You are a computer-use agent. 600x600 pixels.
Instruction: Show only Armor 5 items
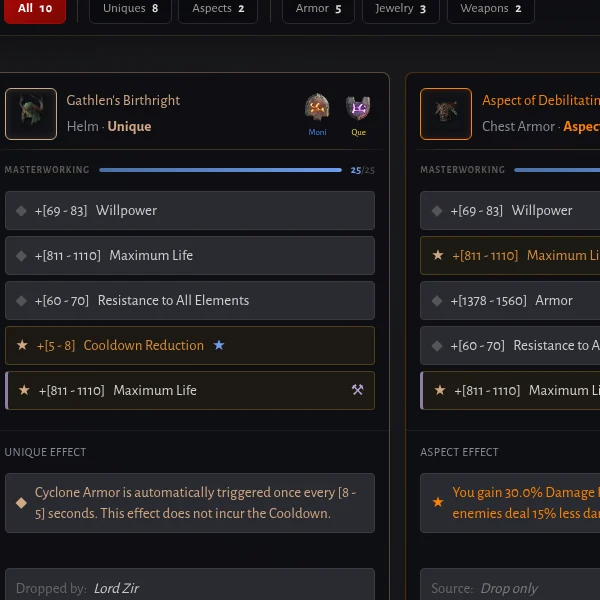[x=318, y=9]
